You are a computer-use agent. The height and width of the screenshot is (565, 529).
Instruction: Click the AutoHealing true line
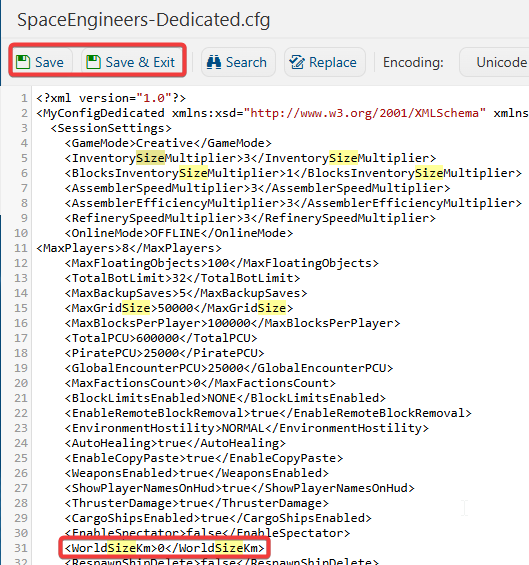click(175, 443)
